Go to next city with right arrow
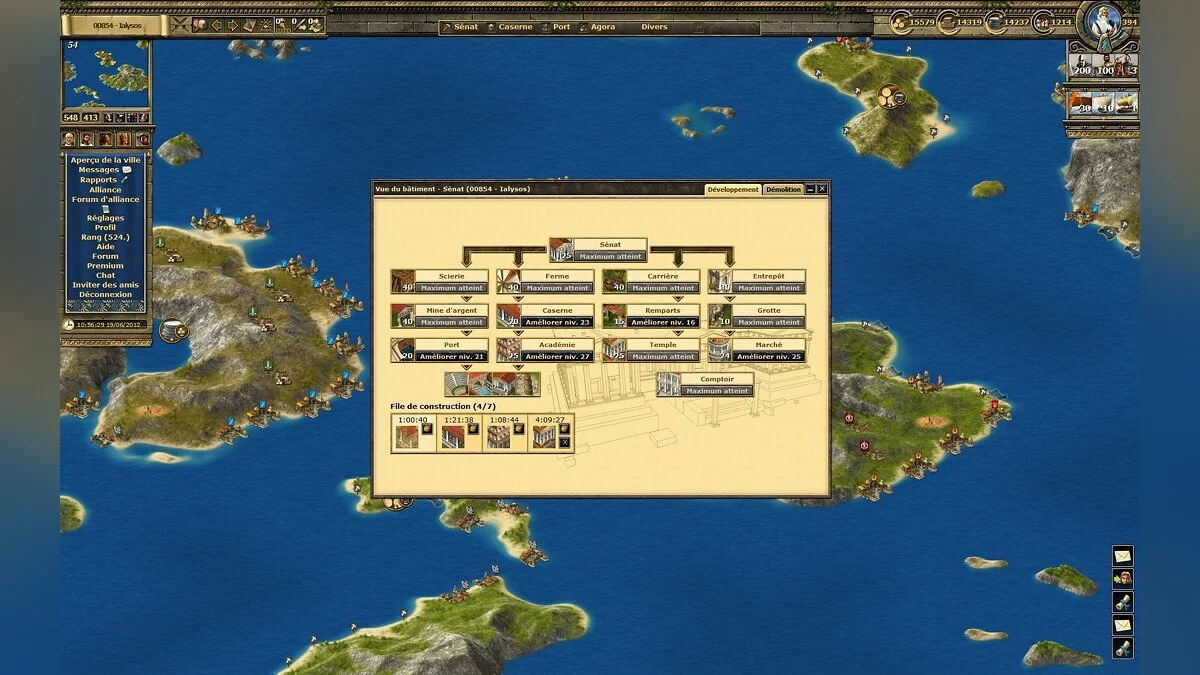This screenshot has height=675, width=1200. (232, 24)
